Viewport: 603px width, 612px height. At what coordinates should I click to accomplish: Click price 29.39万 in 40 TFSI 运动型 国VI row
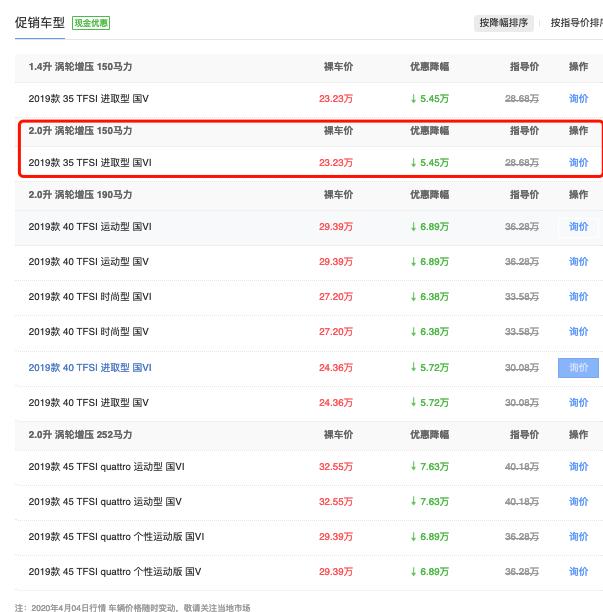click(336, 227)
